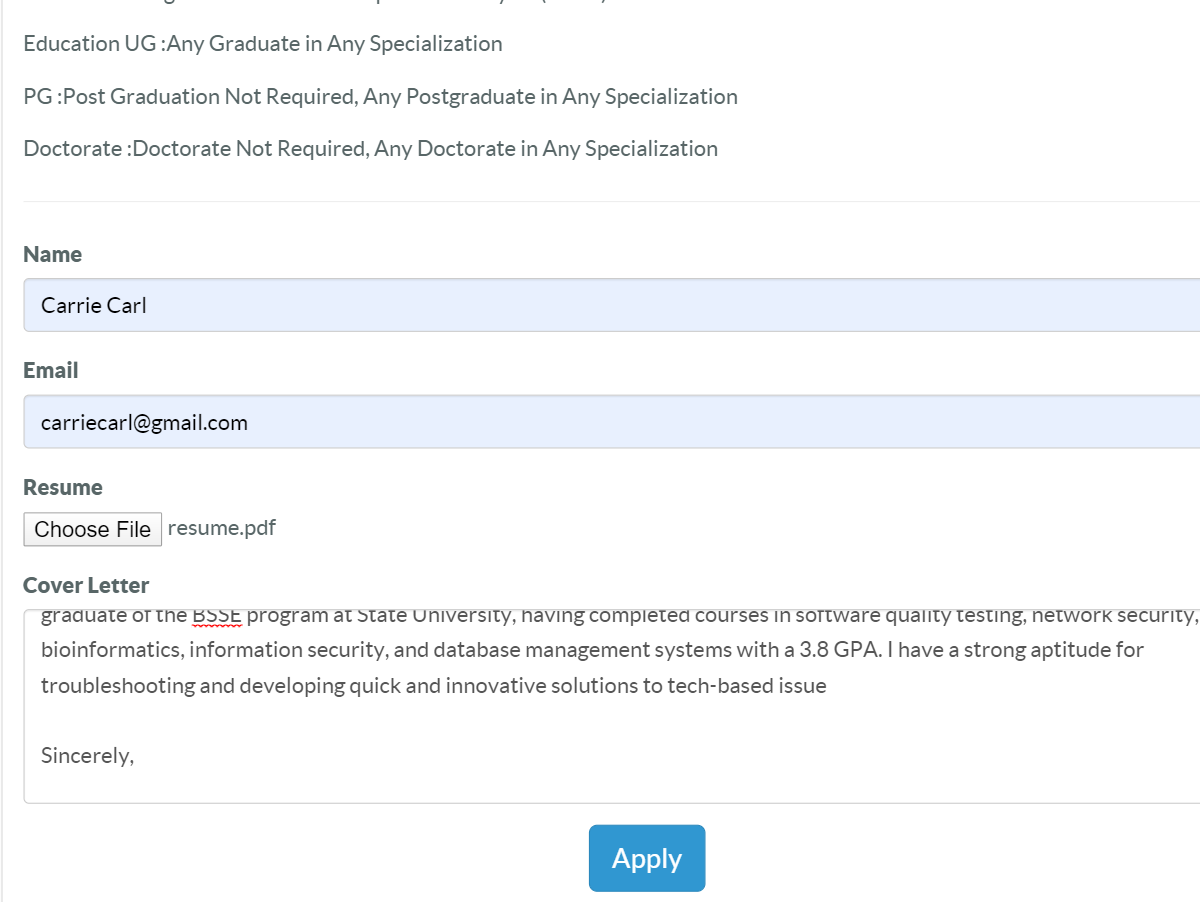Image resolution: width=1200 pixels, height=902 pixels.
Task: Click the Cover Letter label
Action: click(x=86, y=585)
